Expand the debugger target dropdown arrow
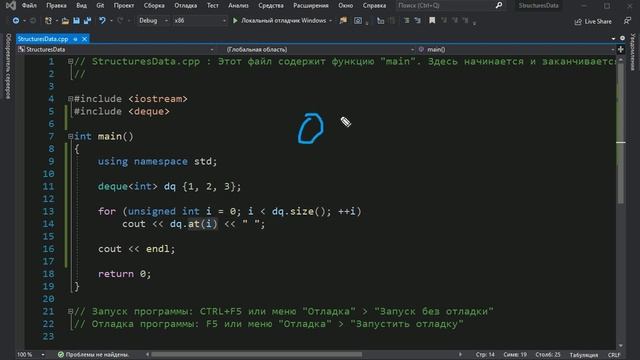This screenshot has width=640, height=360. click(x=330, y=21)
